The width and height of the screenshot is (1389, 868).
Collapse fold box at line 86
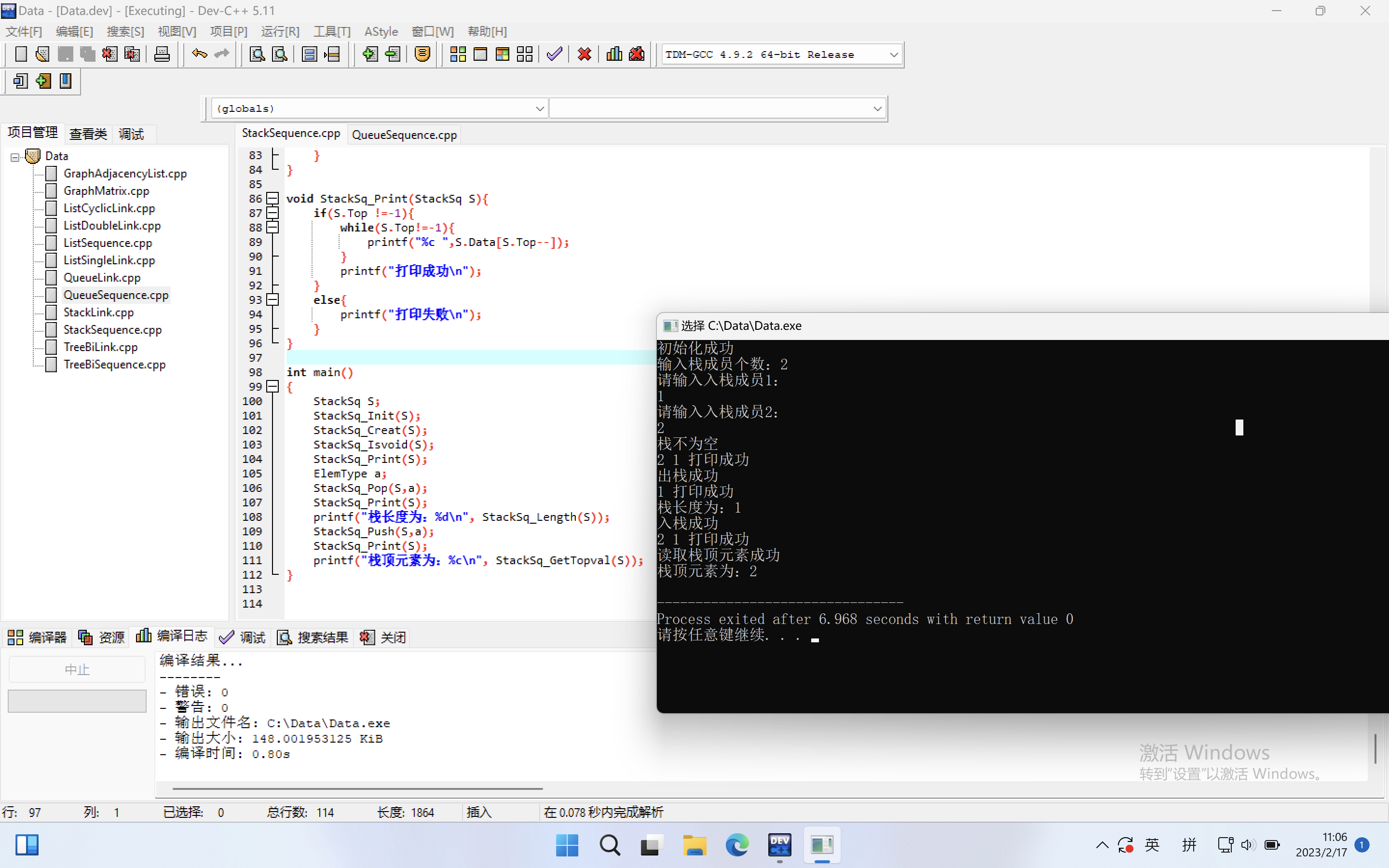[x=273, y=199]
